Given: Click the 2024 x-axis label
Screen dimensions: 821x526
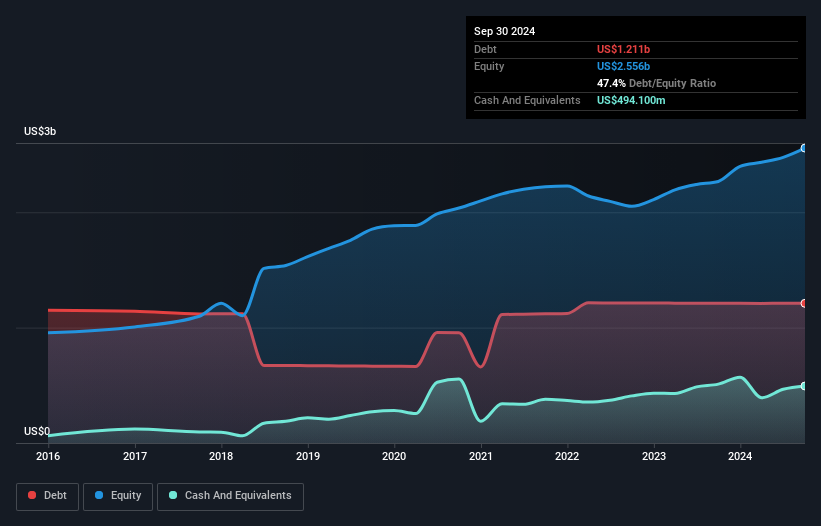Looking at the screenshot, I should [740, 456].
